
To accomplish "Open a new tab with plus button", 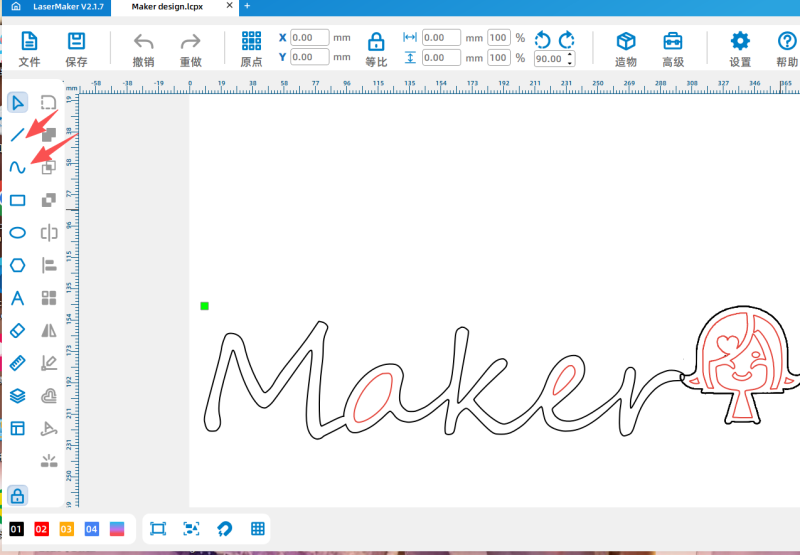I will click(247, 6).
